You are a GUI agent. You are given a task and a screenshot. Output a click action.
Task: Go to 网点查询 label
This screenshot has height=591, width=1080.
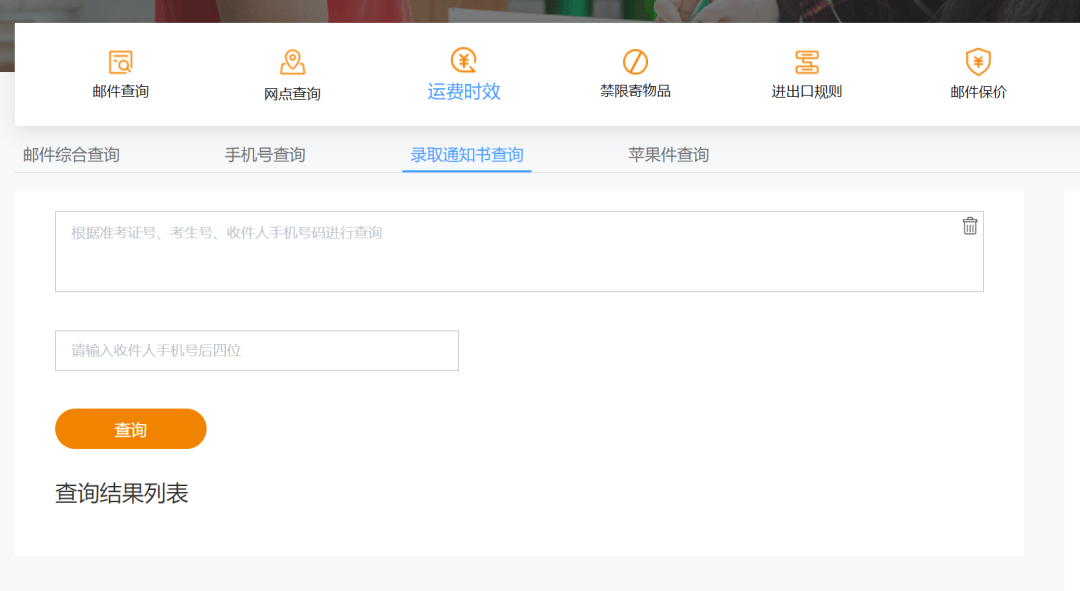pos(292,94)
